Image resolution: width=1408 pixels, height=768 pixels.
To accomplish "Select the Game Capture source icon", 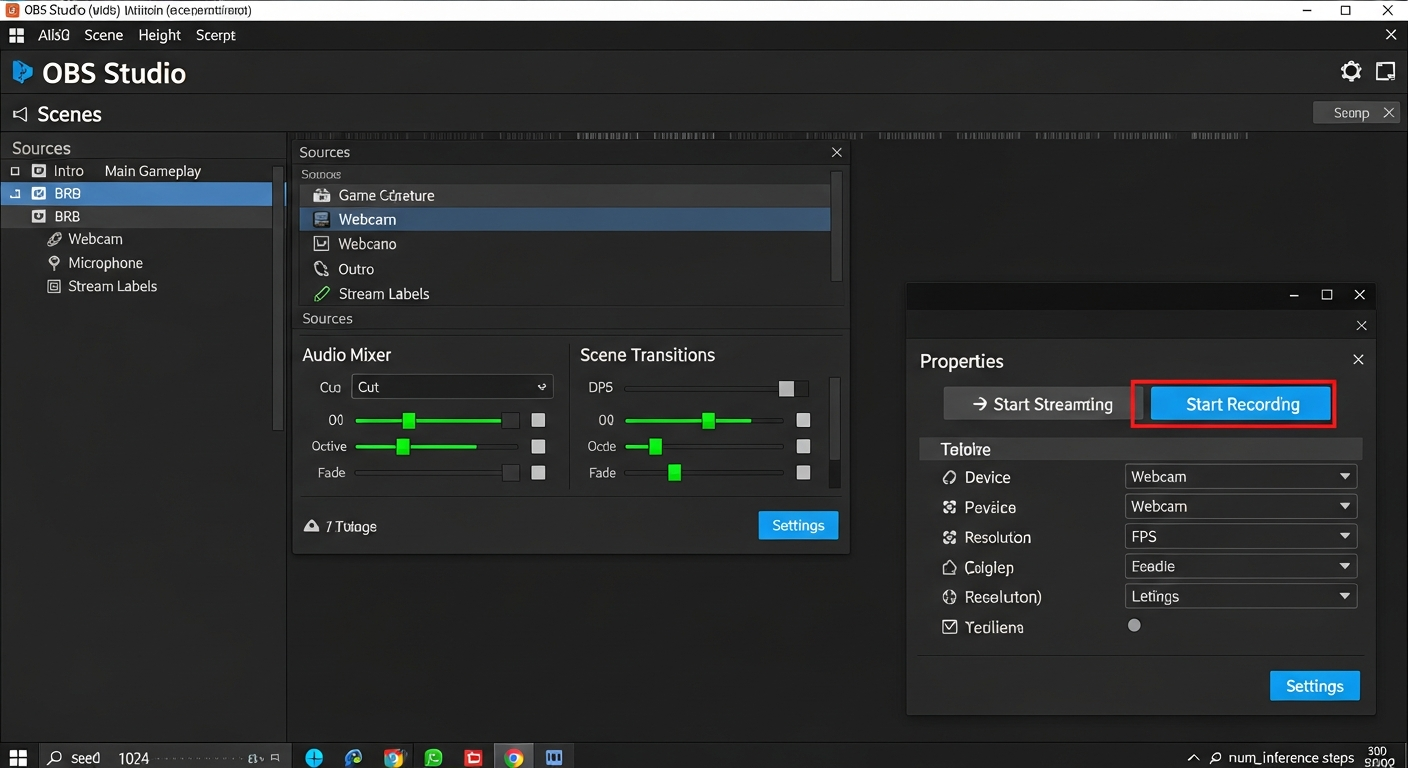I will [x=322, y=195].
